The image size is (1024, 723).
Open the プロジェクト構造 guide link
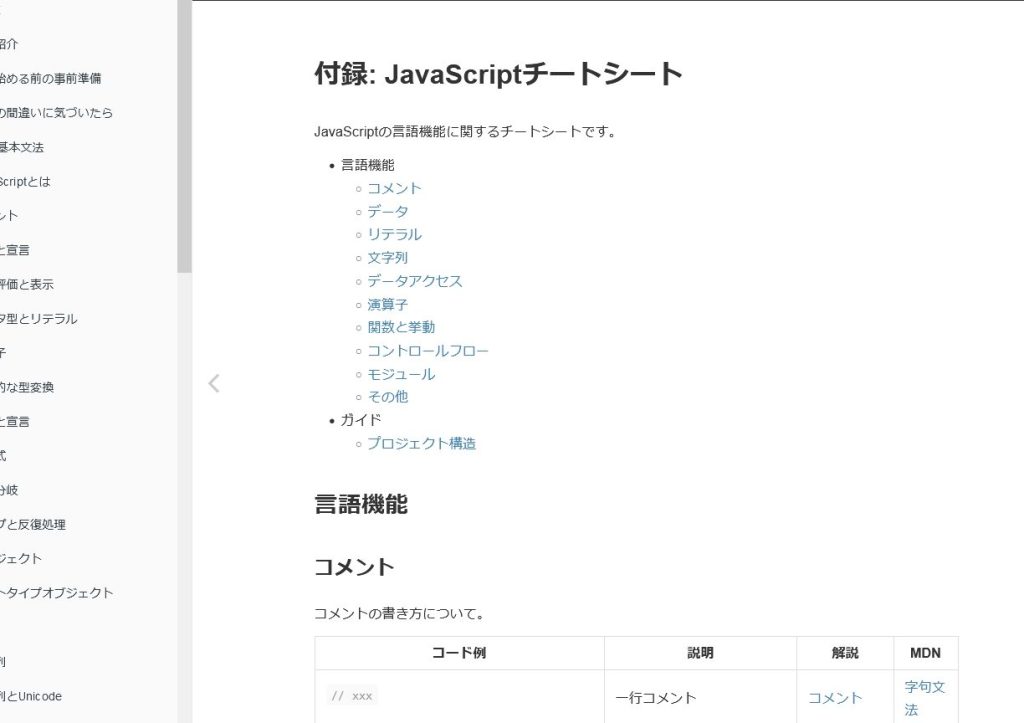click(x=421, y=443)
